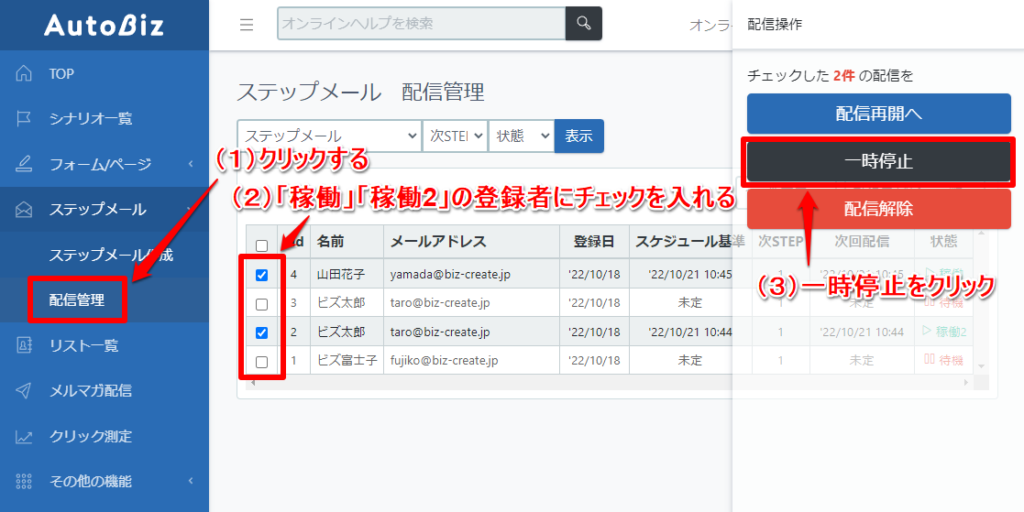Click the hamburger menu icon
Viewport: 1024px width, 512px height.
pos(246,25)
